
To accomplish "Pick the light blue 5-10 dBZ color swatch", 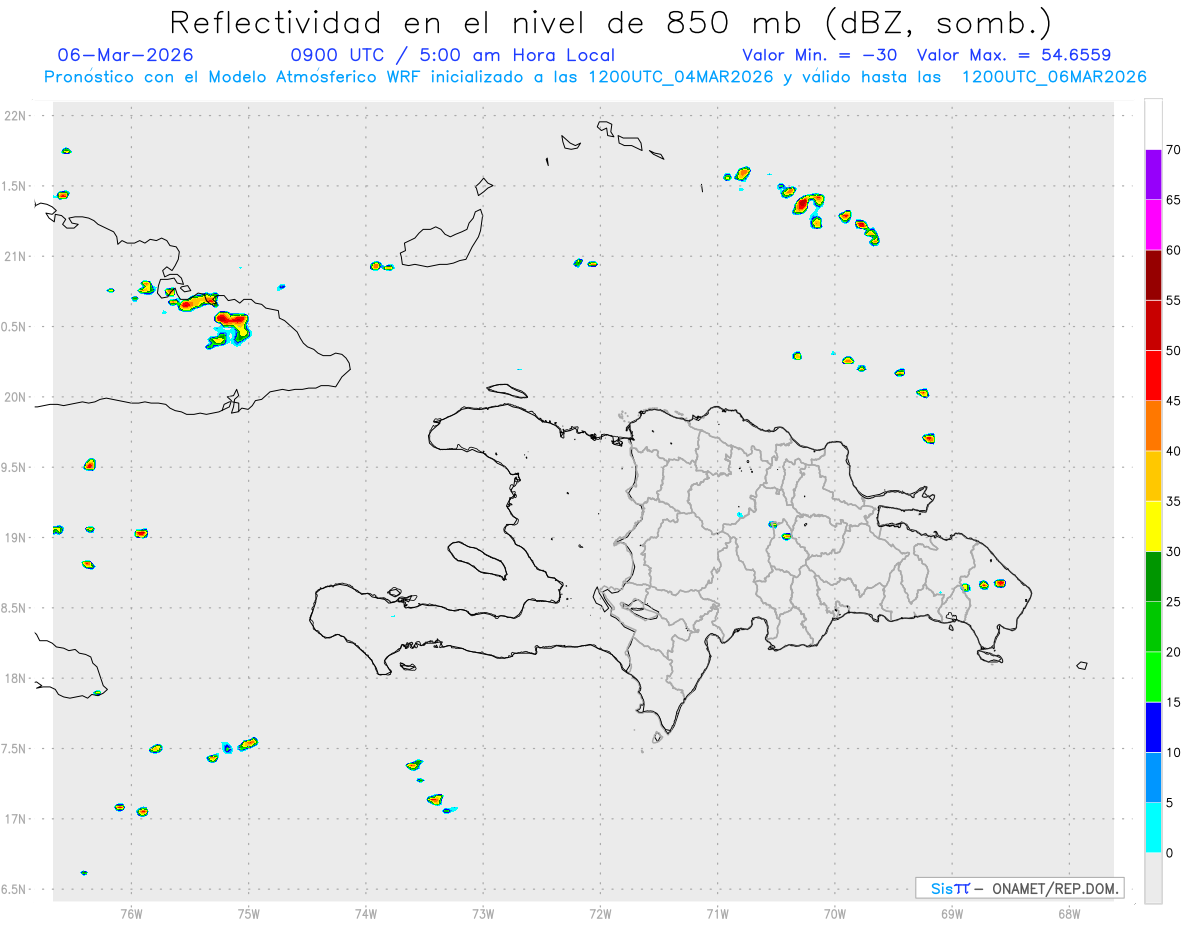I will (x=1153, y=777).
